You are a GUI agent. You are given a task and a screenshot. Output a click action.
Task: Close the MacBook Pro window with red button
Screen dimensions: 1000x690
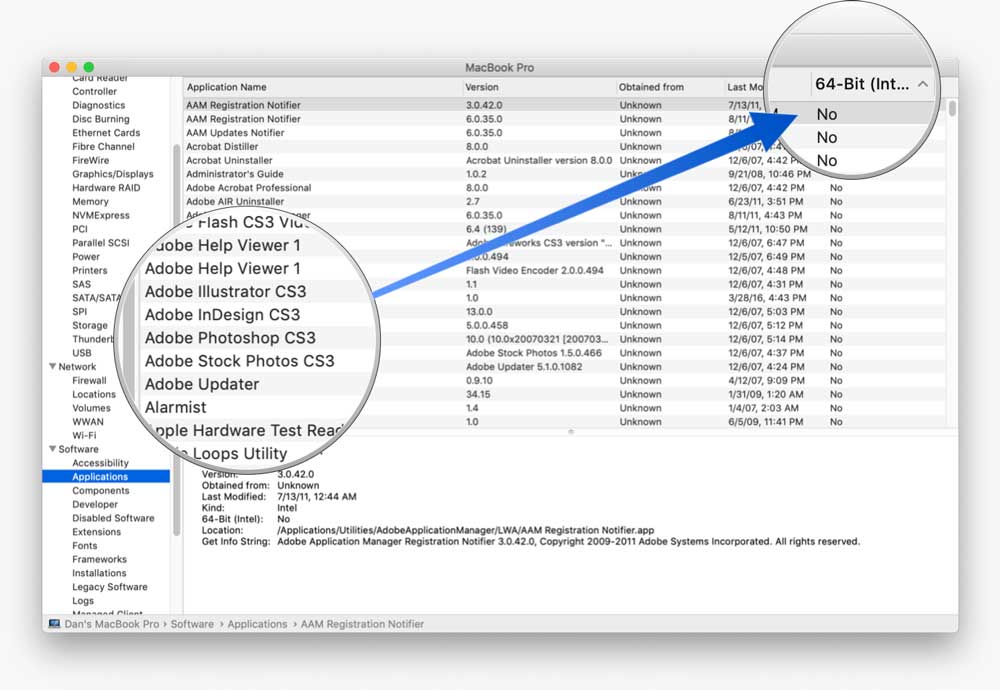[54, 67]
